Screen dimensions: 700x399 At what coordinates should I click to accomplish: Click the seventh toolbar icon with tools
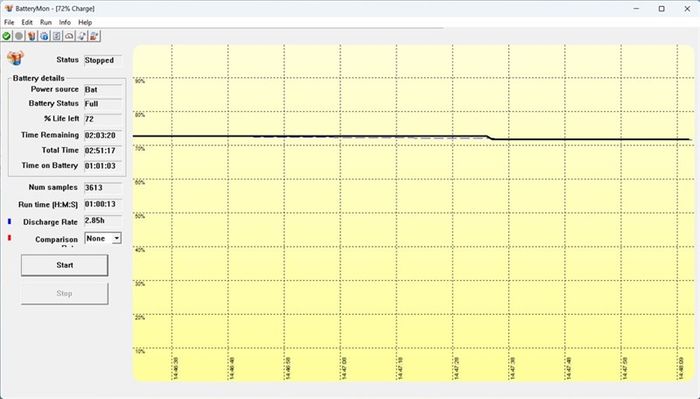tap(81, 36)
